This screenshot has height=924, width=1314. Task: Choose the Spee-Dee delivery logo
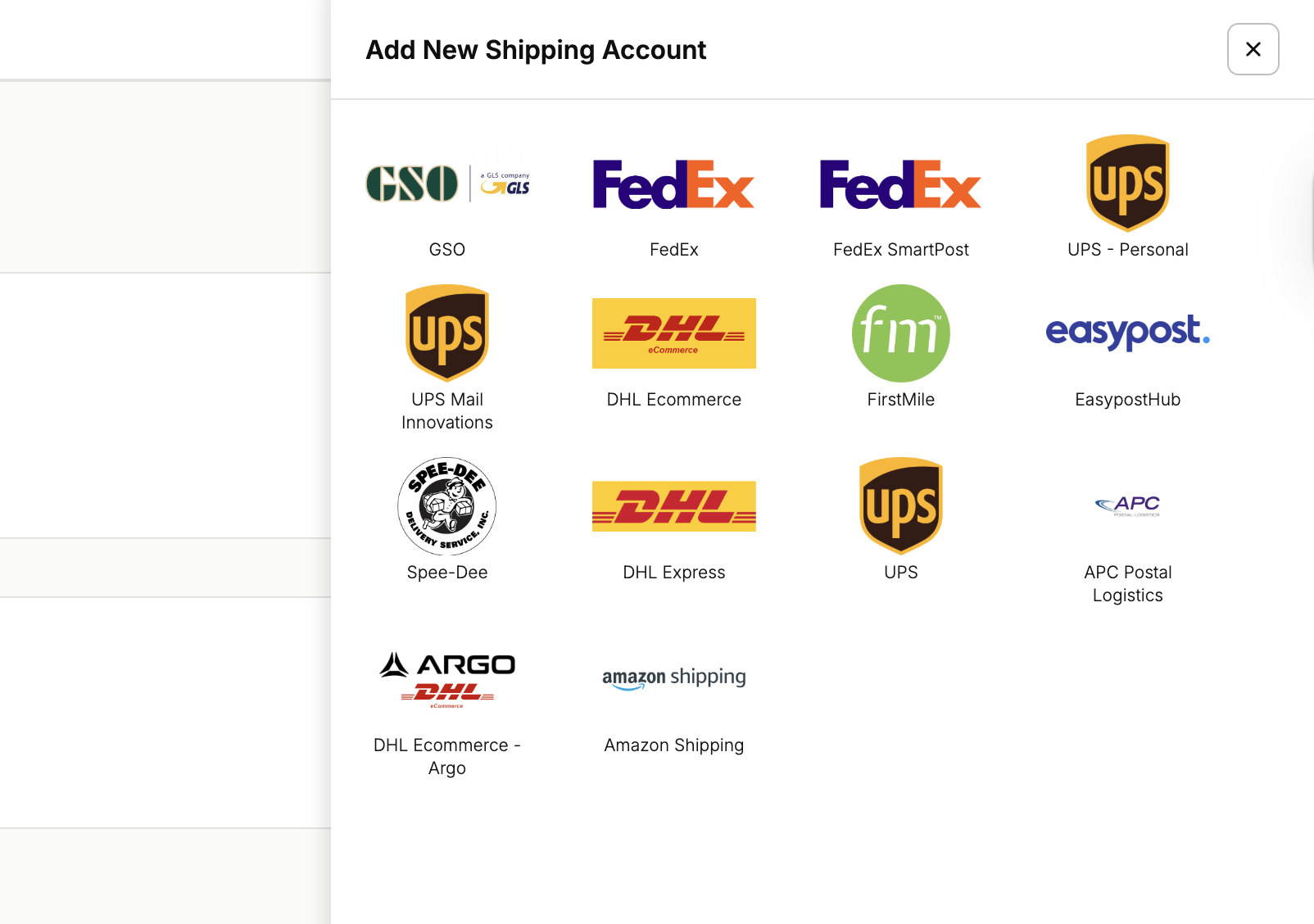(447, 506)
